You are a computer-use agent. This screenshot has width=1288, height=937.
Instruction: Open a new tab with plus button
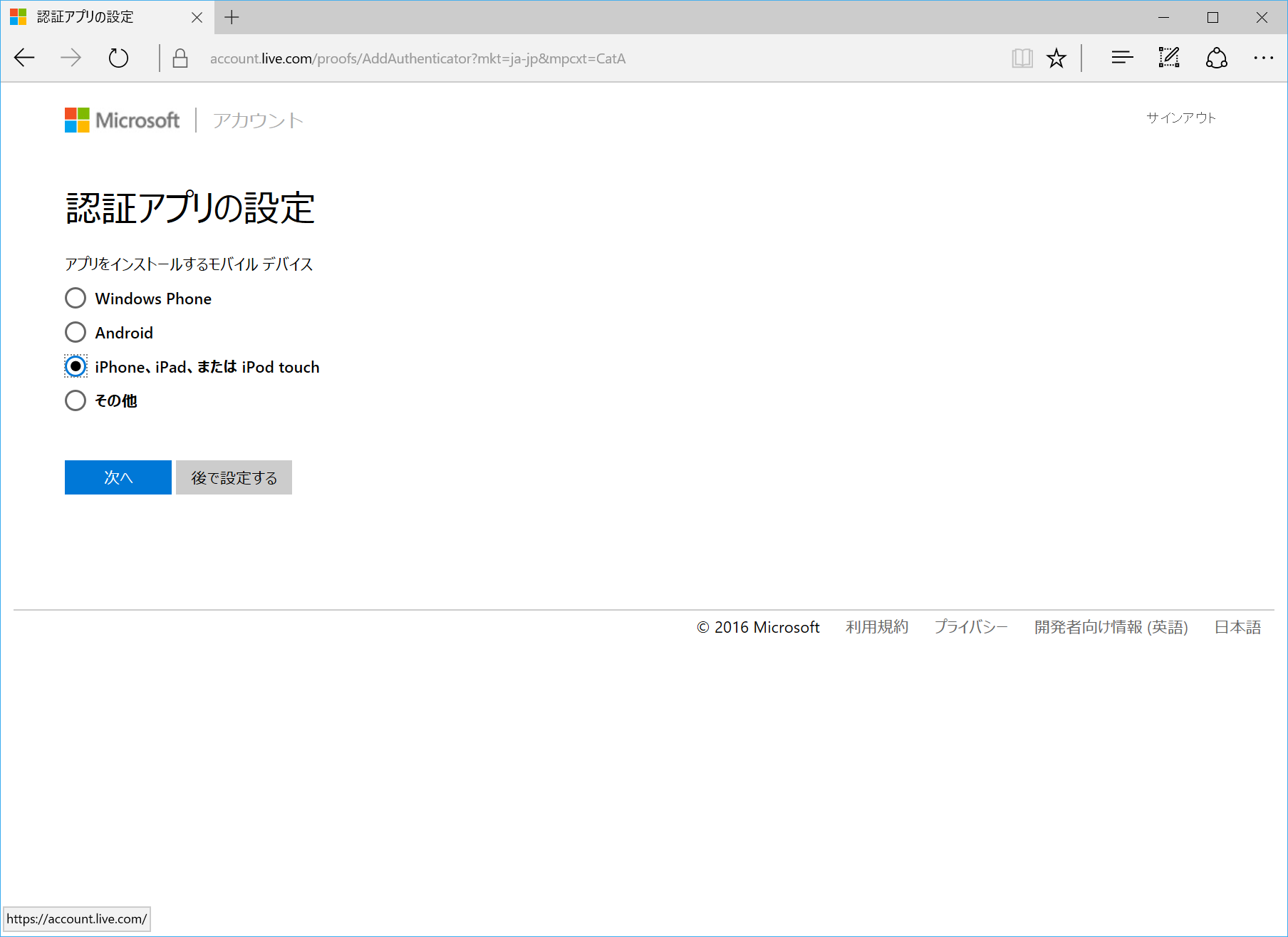coord(232,17)
